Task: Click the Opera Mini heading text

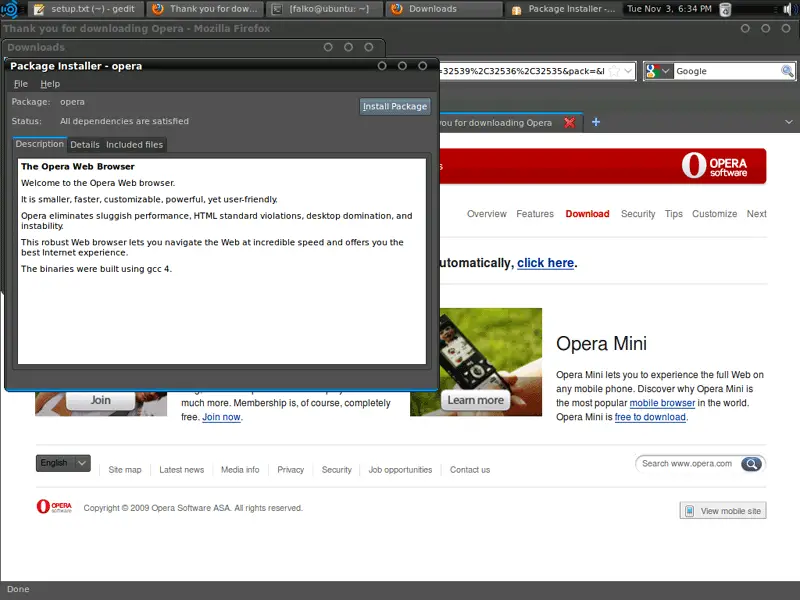Action: (601, 343)
